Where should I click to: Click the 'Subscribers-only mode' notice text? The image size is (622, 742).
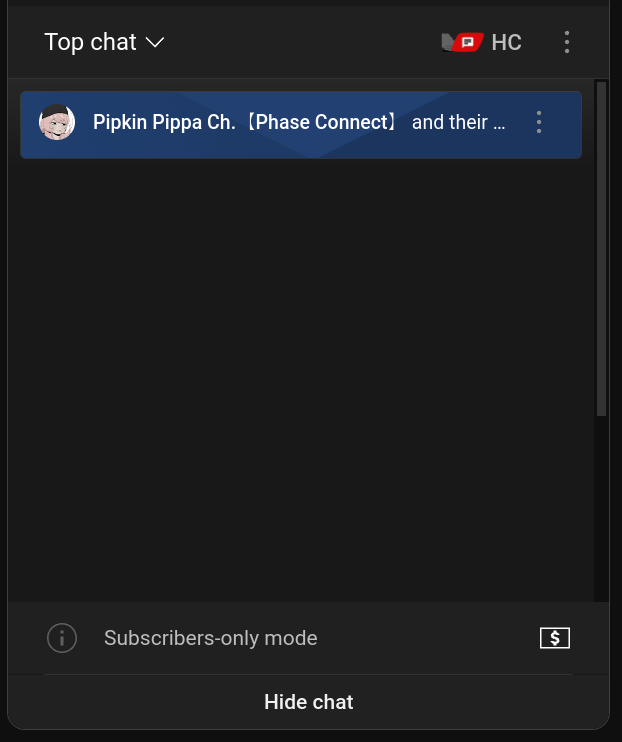coord(210,638)
